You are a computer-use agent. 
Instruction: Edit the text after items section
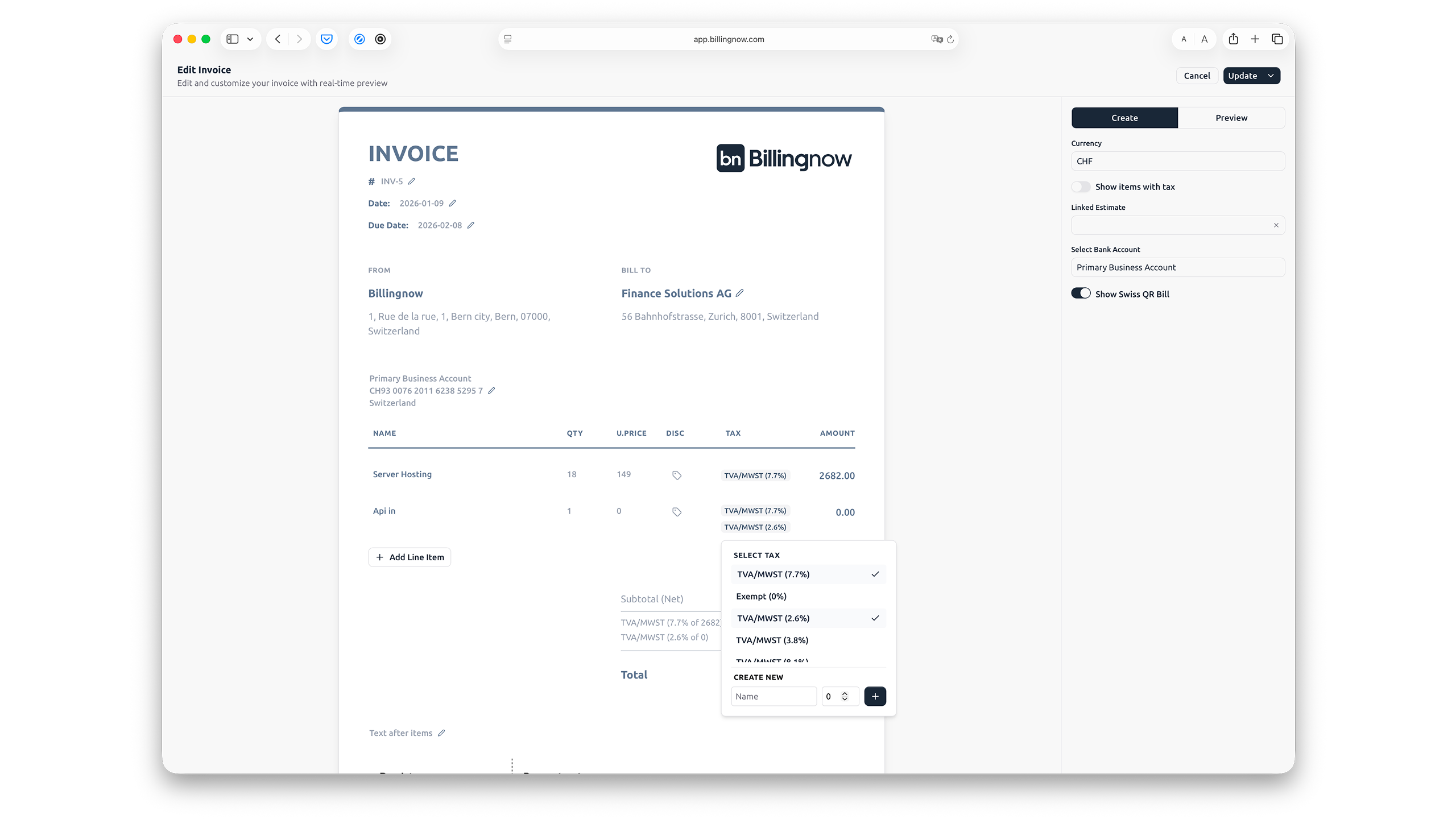442,733
